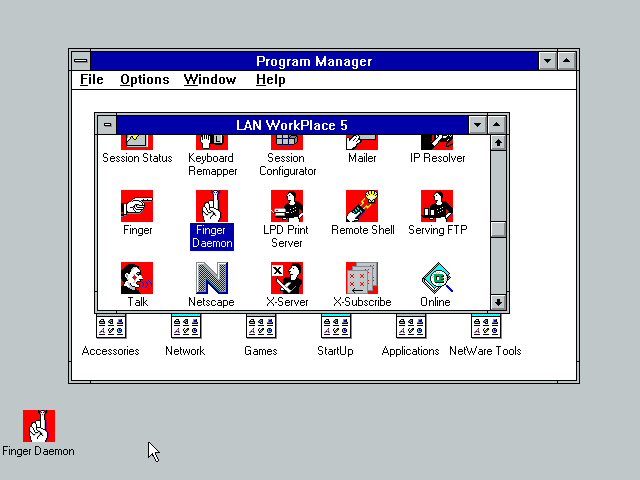Select the StartUp program group icon

coord(336,327)
